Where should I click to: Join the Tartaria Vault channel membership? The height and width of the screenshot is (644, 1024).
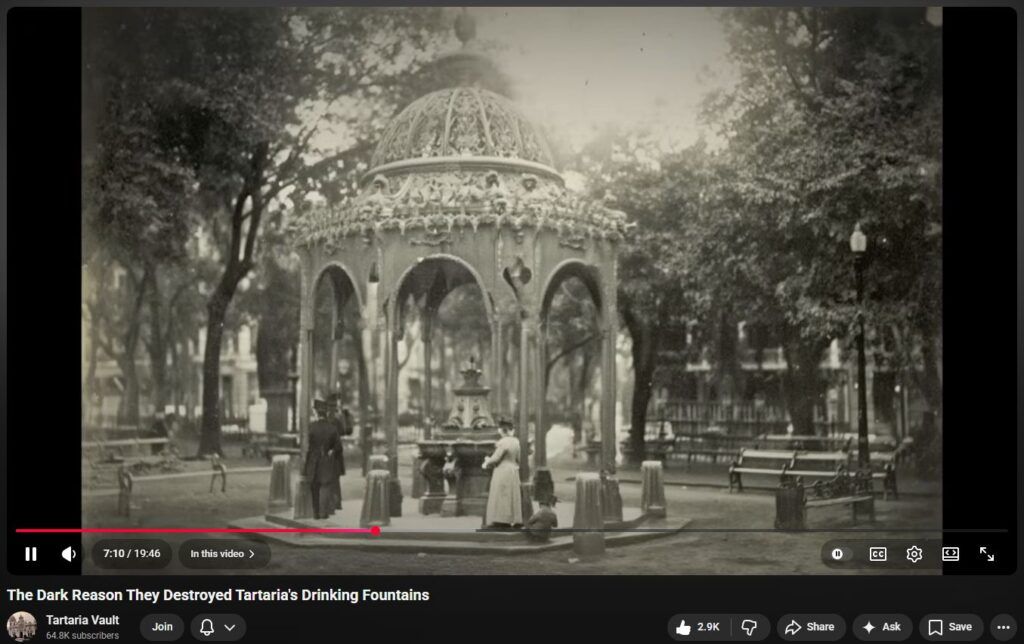161,627
